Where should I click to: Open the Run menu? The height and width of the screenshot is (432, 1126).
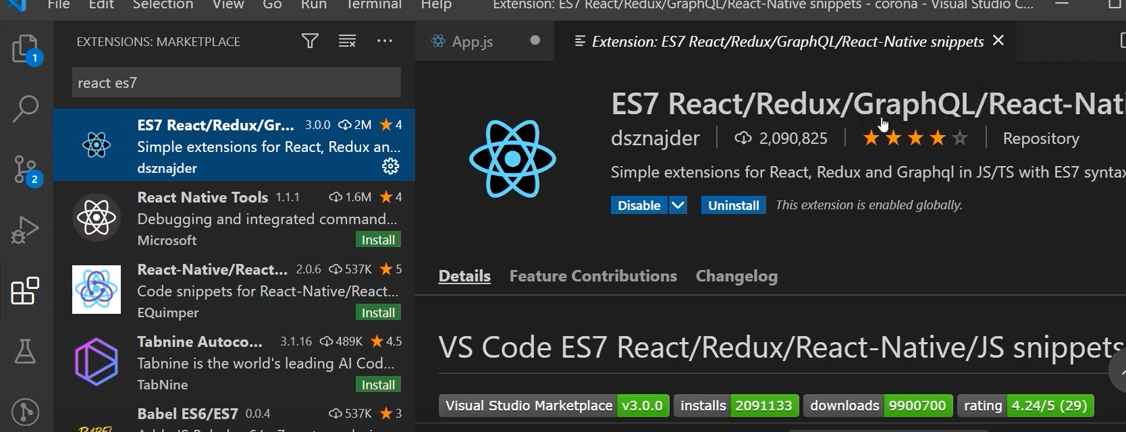click(314, 5)
